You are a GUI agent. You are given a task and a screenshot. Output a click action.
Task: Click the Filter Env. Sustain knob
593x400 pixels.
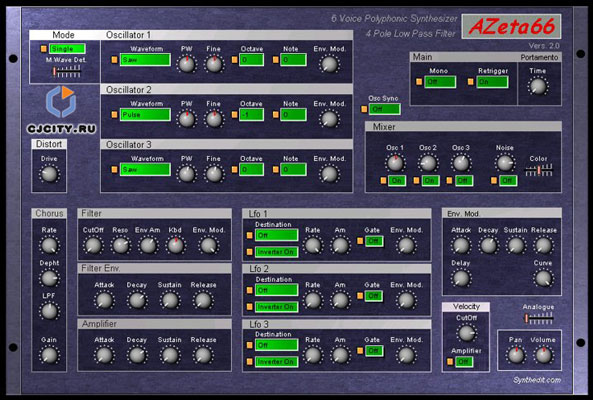click(170, 300)
